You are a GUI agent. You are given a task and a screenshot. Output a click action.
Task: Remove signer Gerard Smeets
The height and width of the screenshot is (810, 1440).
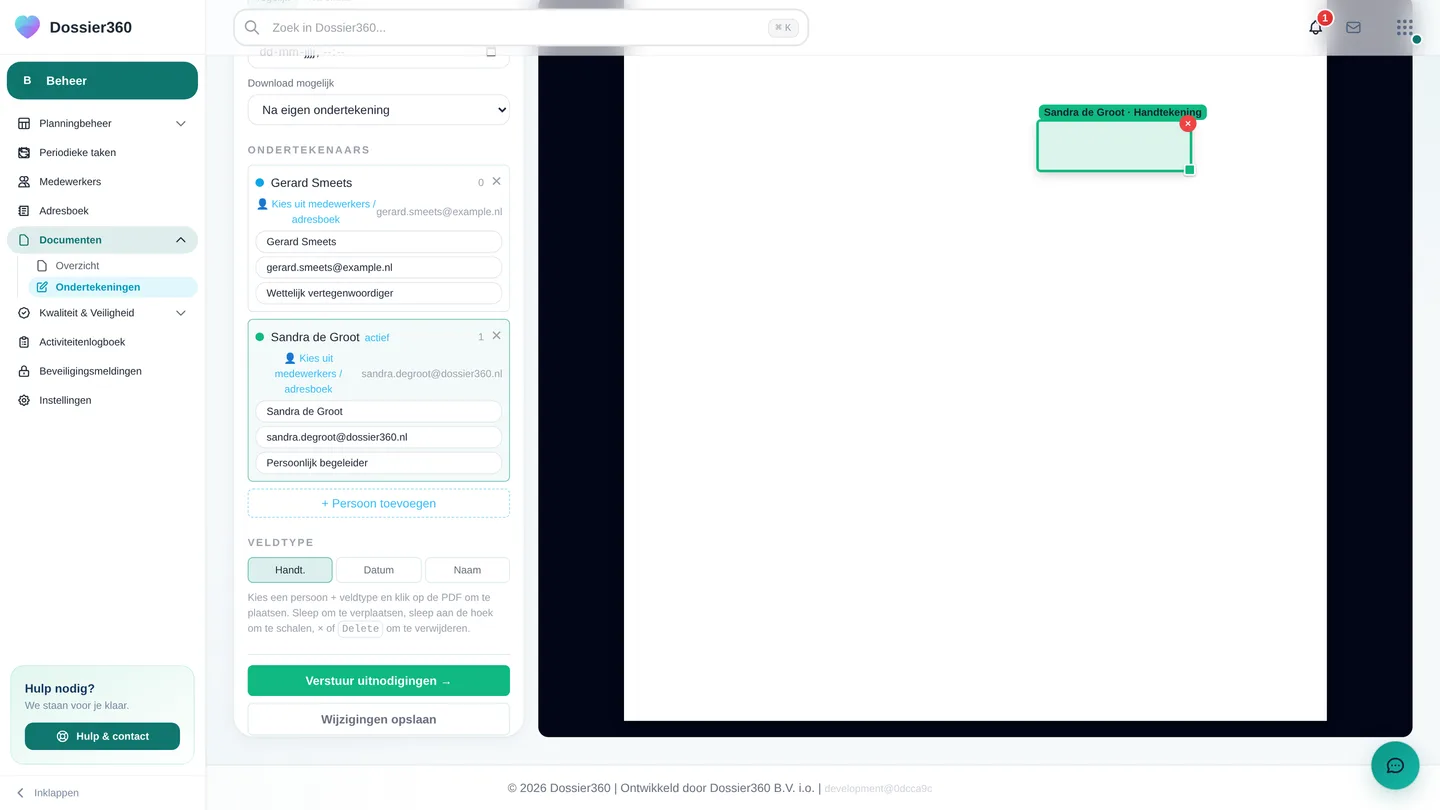tap(497, 182)
